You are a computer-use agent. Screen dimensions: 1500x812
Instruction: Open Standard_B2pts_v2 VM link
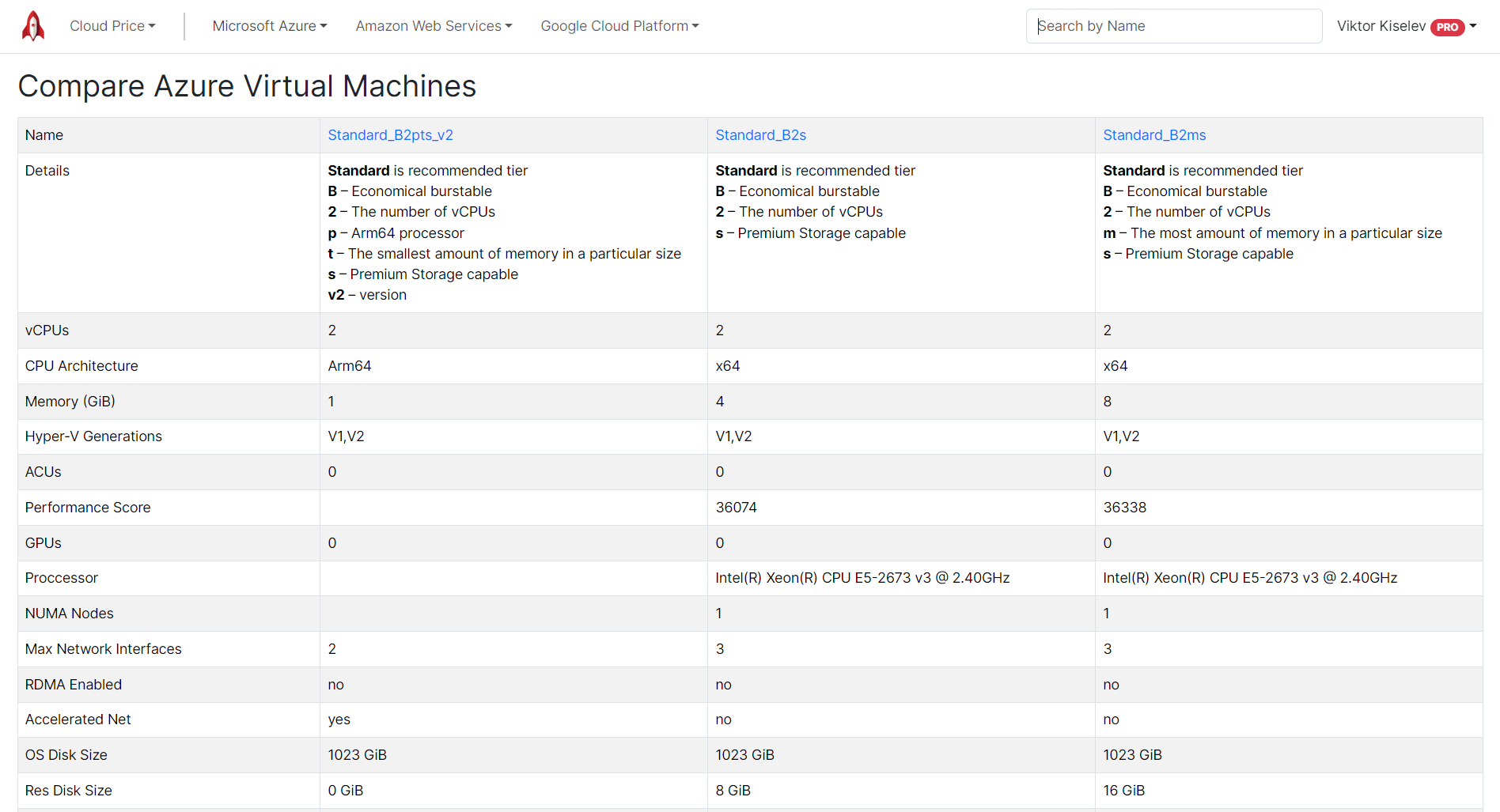point(391,135)
